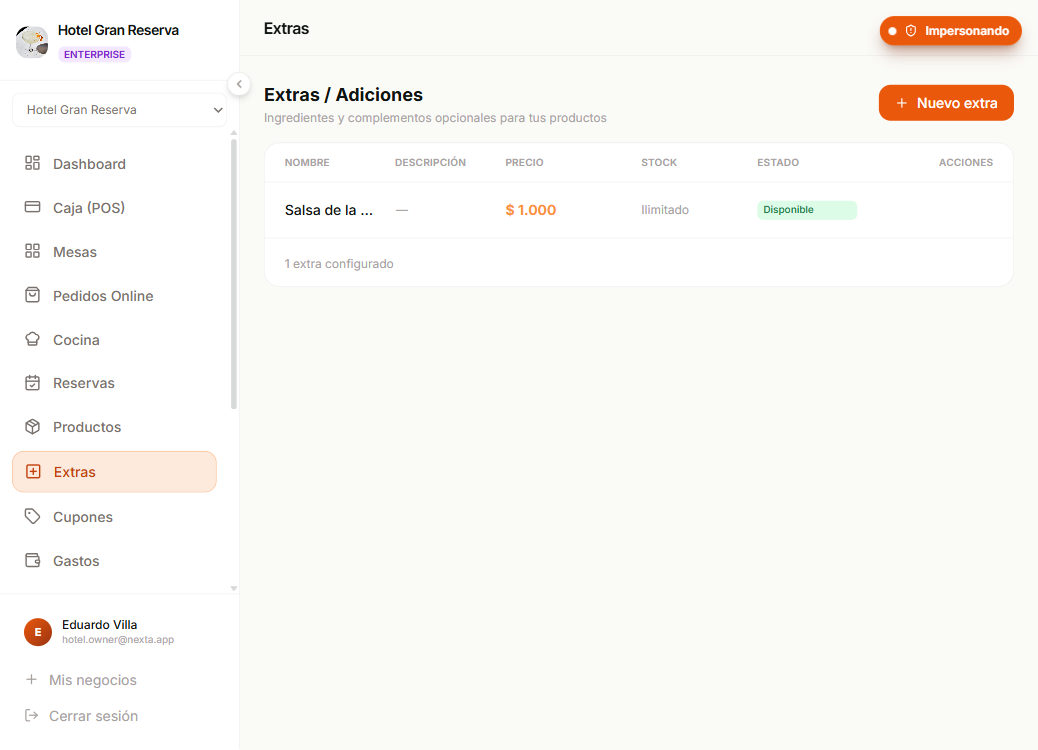Open the Dashboard menu item
The width and height of the screenshot is (1038, 750).
pyautogui.click(x=115, y=164)
